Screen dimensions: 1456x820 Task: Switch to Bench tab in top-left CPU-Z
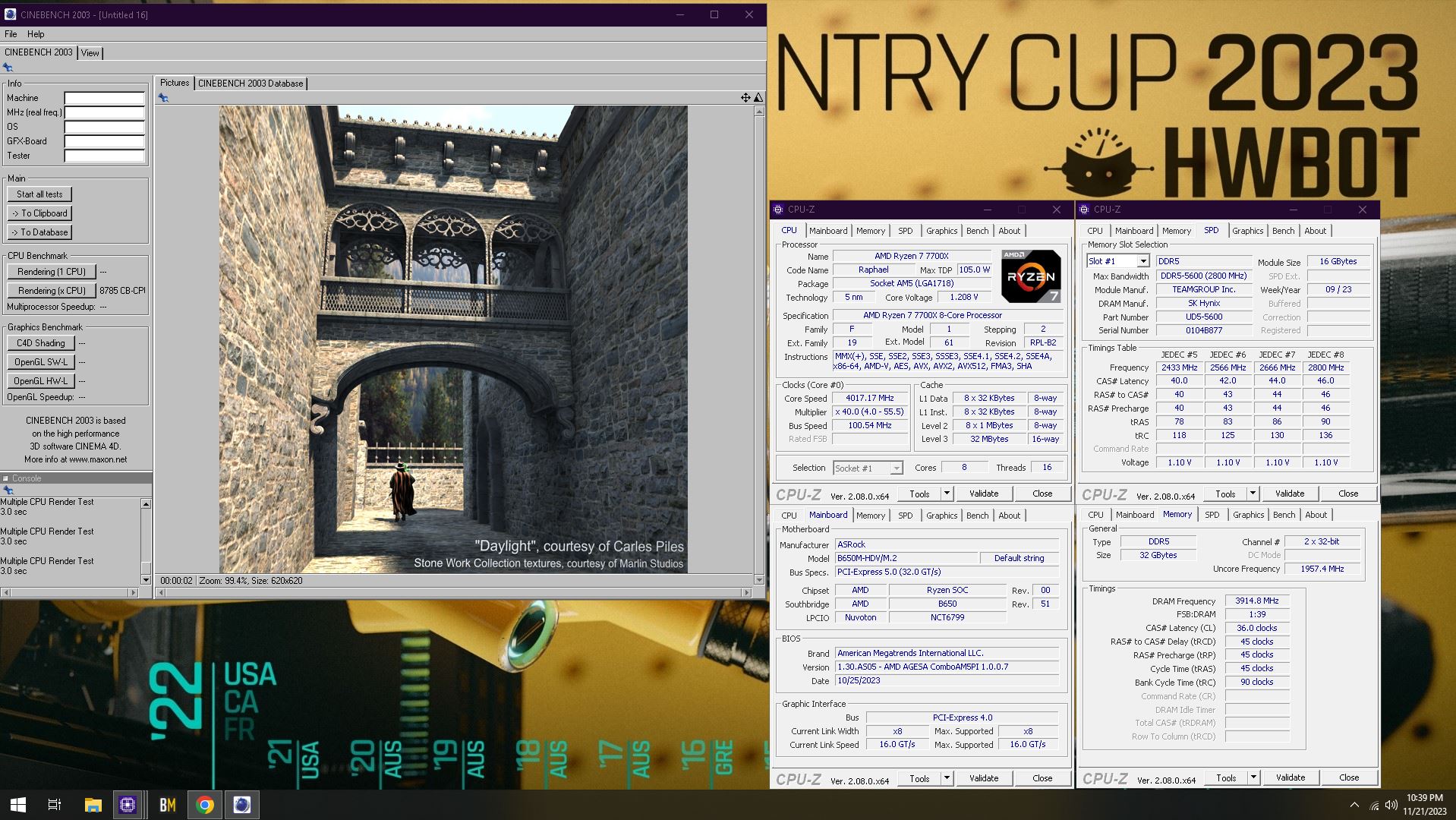pyautogui.click(x=977, y=231)
